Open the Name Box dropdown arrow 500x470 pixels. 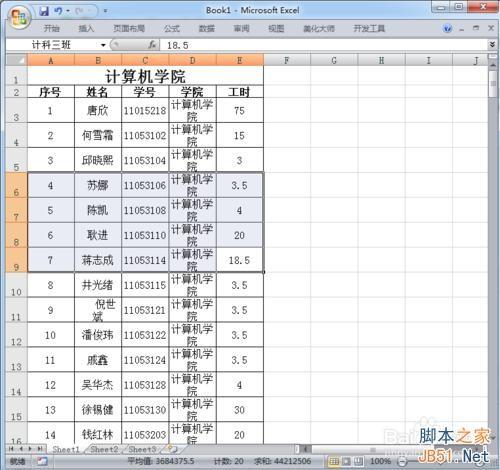tap(103, 45)
